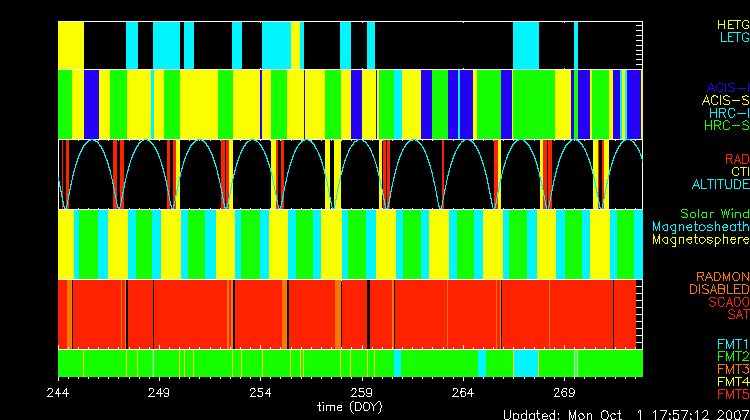Click the CTI legend label
This screenshot has width=750, height=420.
point(738,172)
